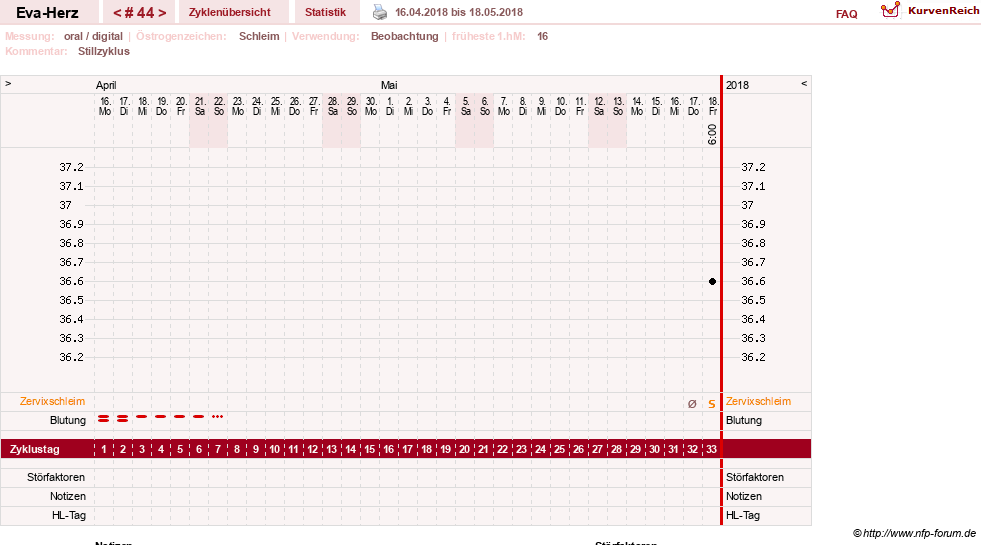Select cycle day 21 in Zyklustag row

coord(483,449)
